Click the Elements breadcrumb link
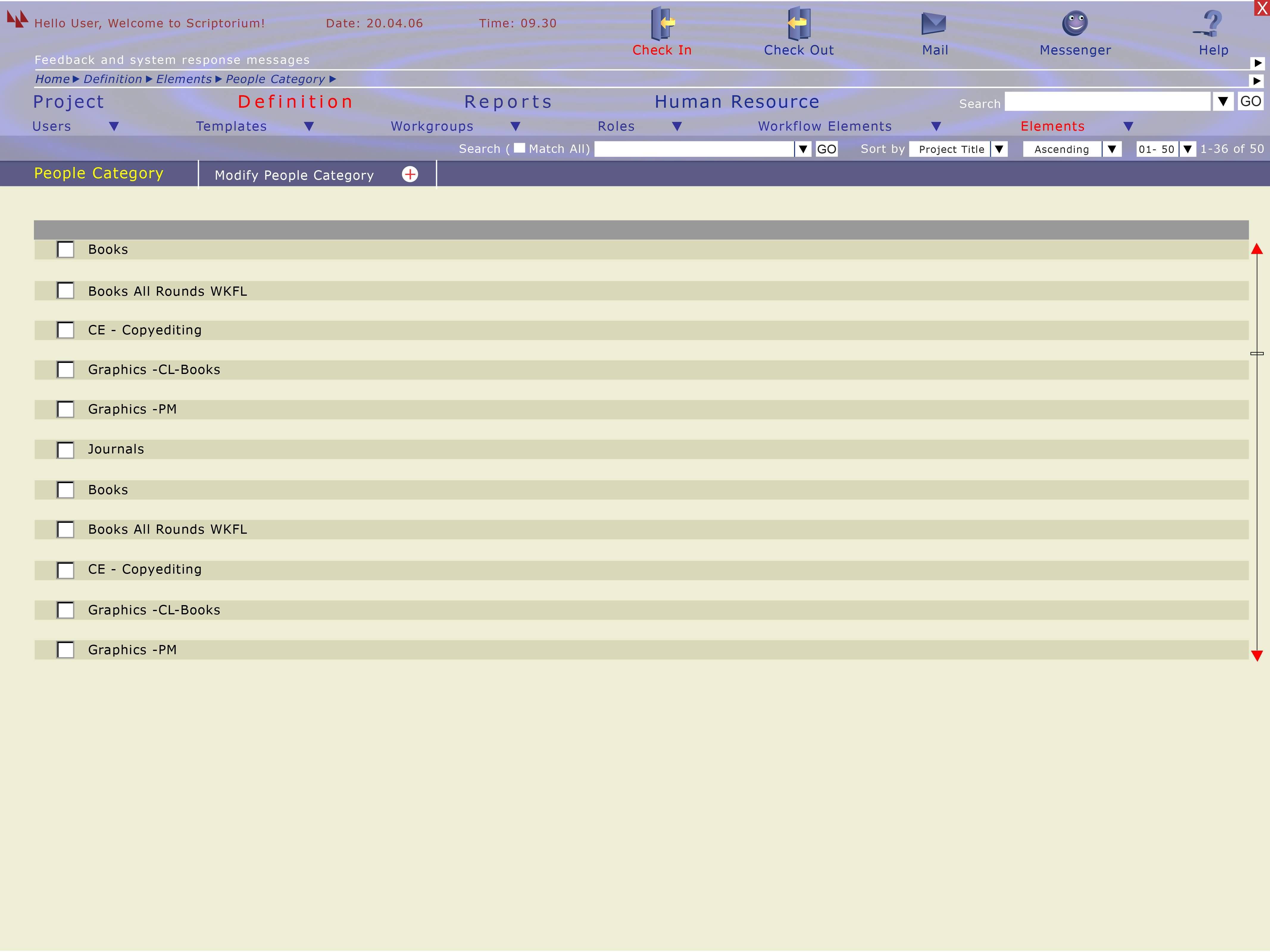The image size is (1270, 952). (x=184, y=79)
